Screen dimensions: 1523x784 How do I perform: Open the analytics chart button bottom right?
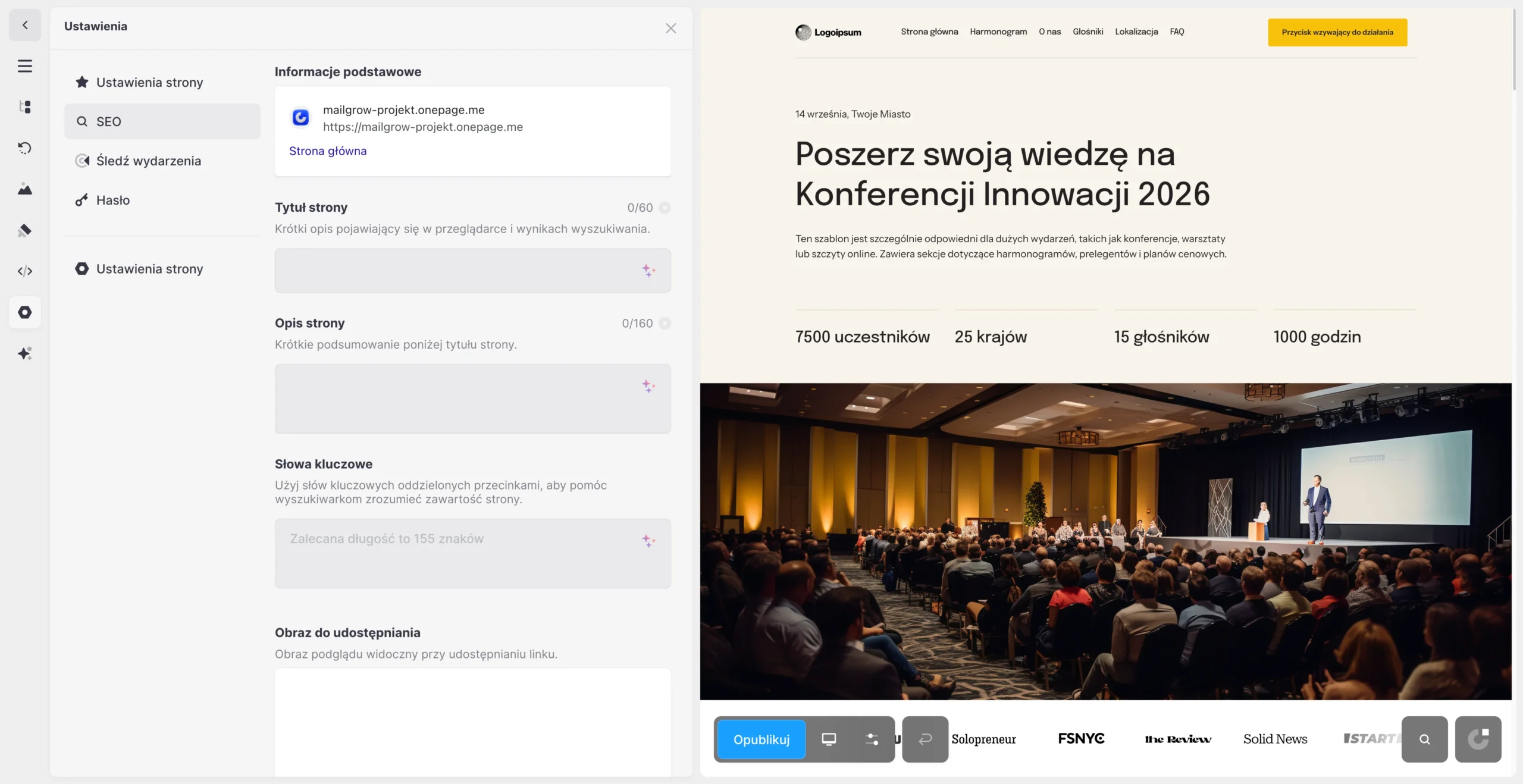[x=1478, y=739]
